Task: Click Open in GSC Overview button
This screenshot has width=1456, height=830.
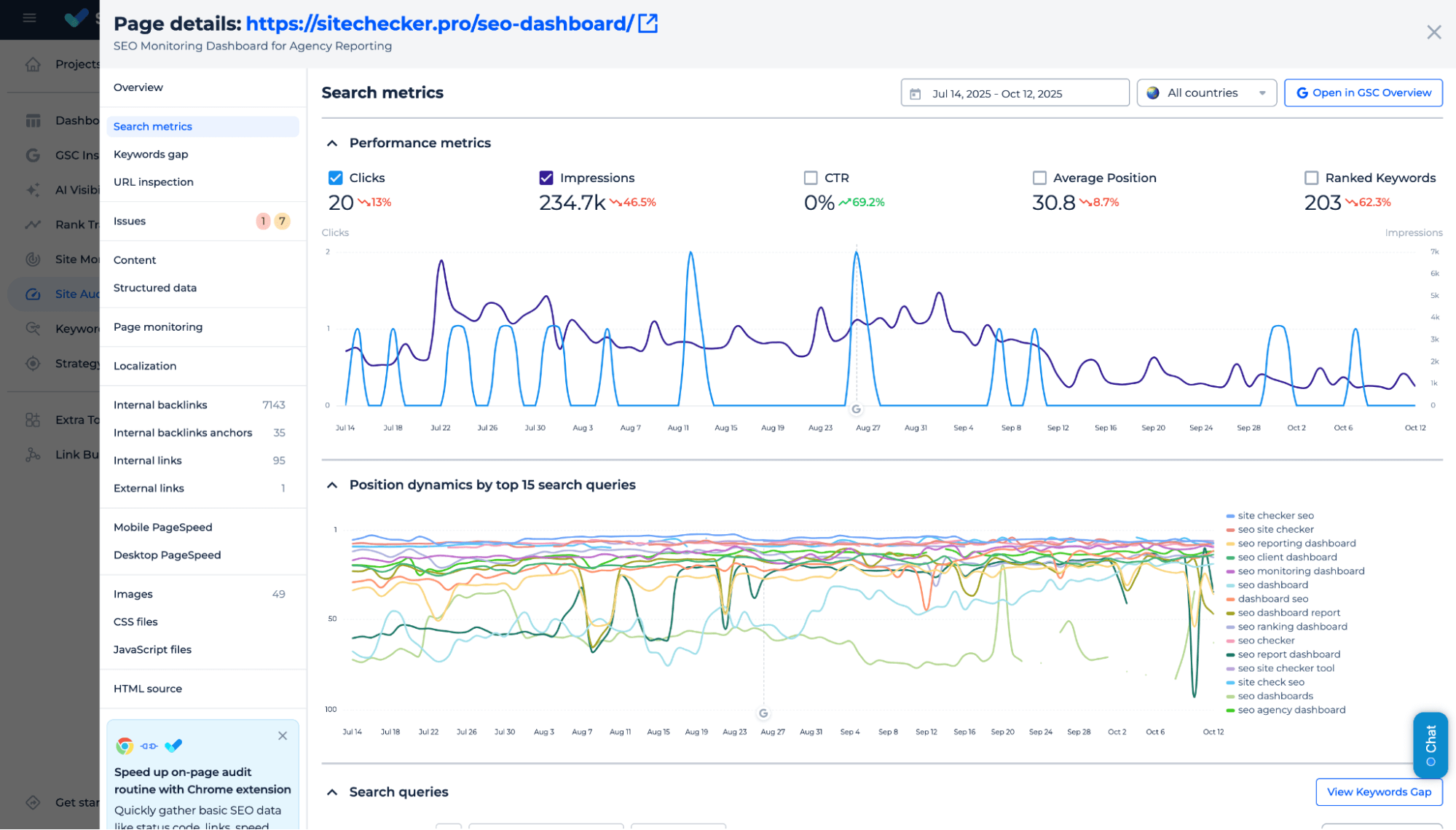Action: (x=1363, y=93)
